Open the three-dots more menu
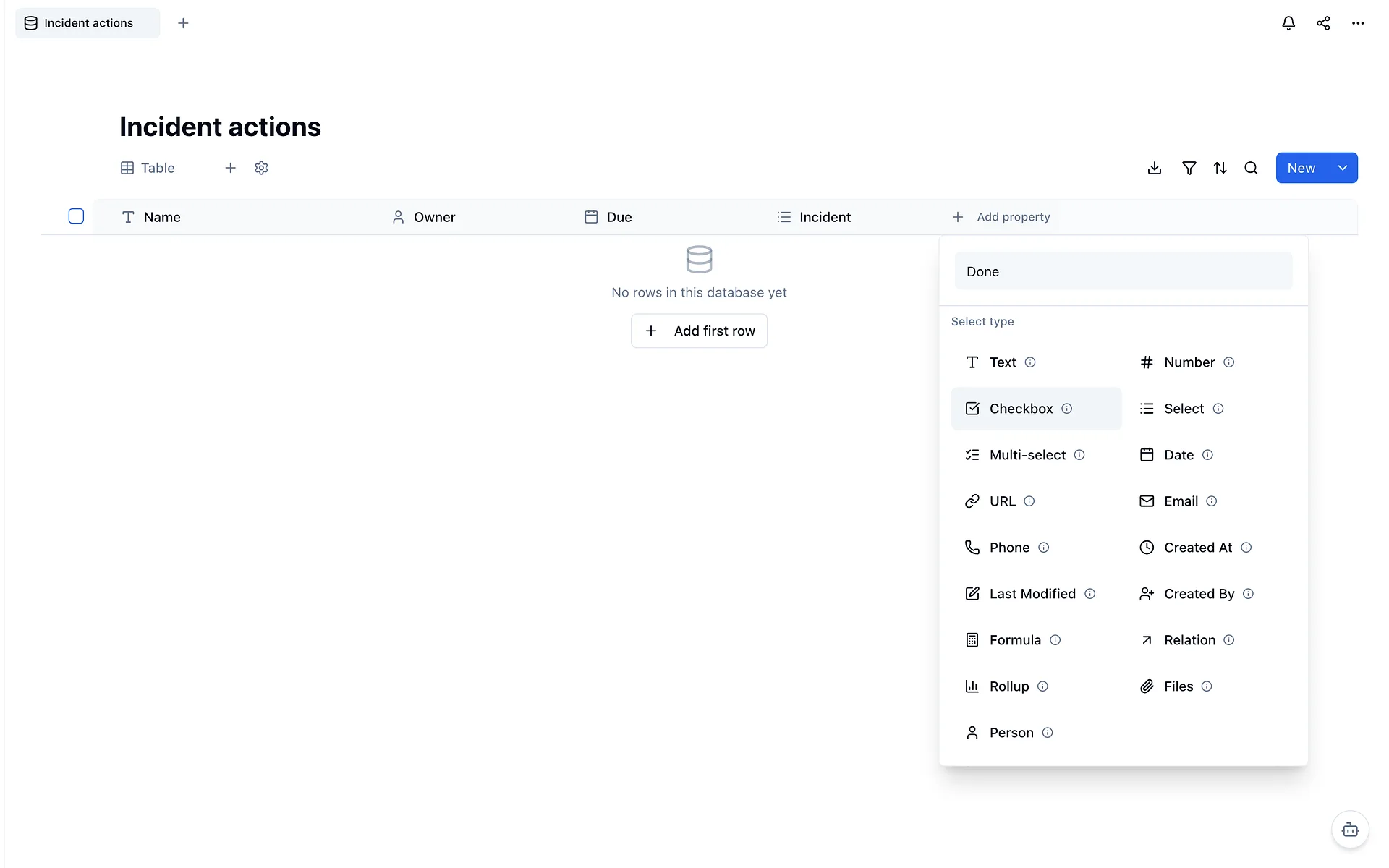The width and height of the screenshot is (1389, 868). pos(1358,23)
